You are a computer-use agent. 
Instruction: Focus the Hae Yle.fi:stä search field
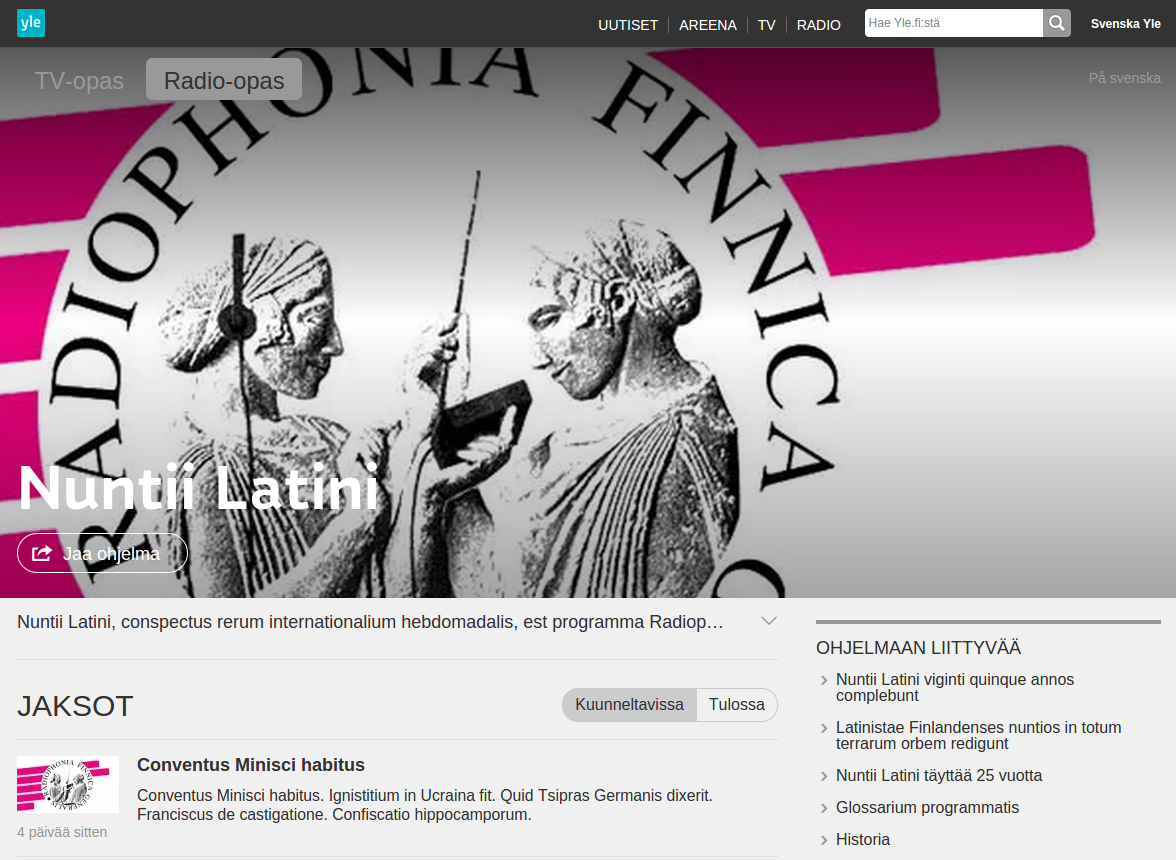[953, 23]
